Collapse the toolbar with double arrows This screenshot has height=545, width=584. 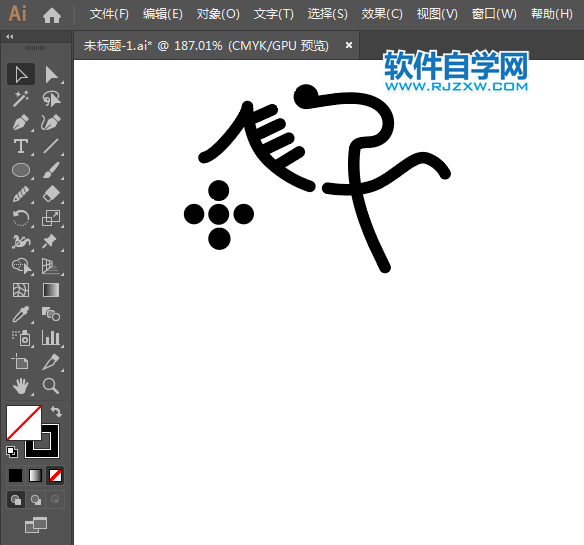pyautogui.click(x=10, y=37)
